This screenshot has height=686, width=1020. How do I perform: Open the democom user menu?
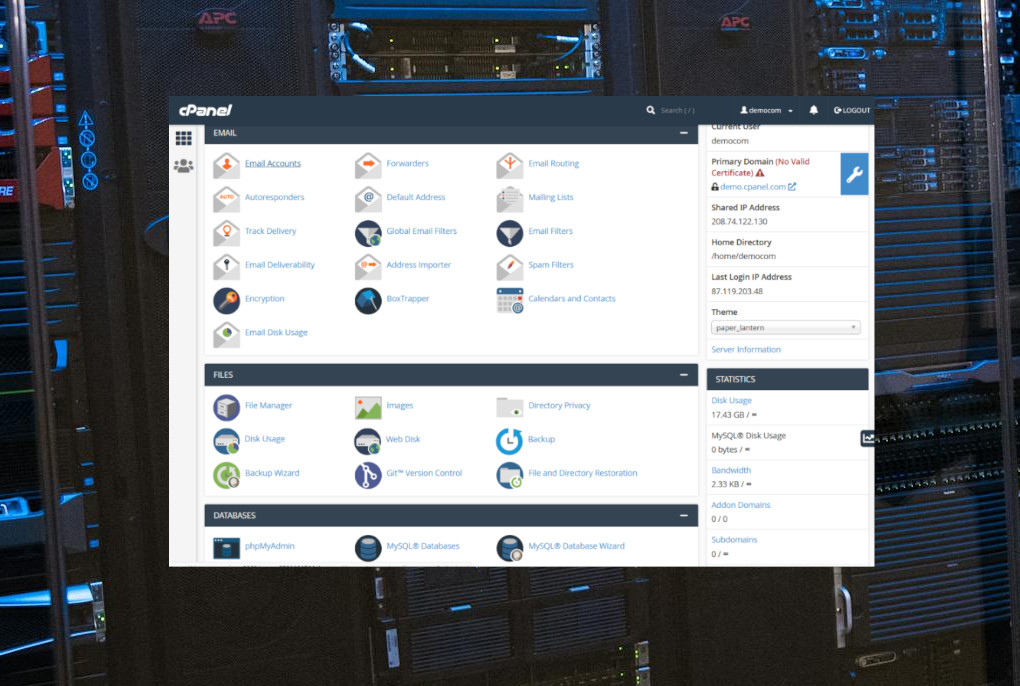point(766,111)
